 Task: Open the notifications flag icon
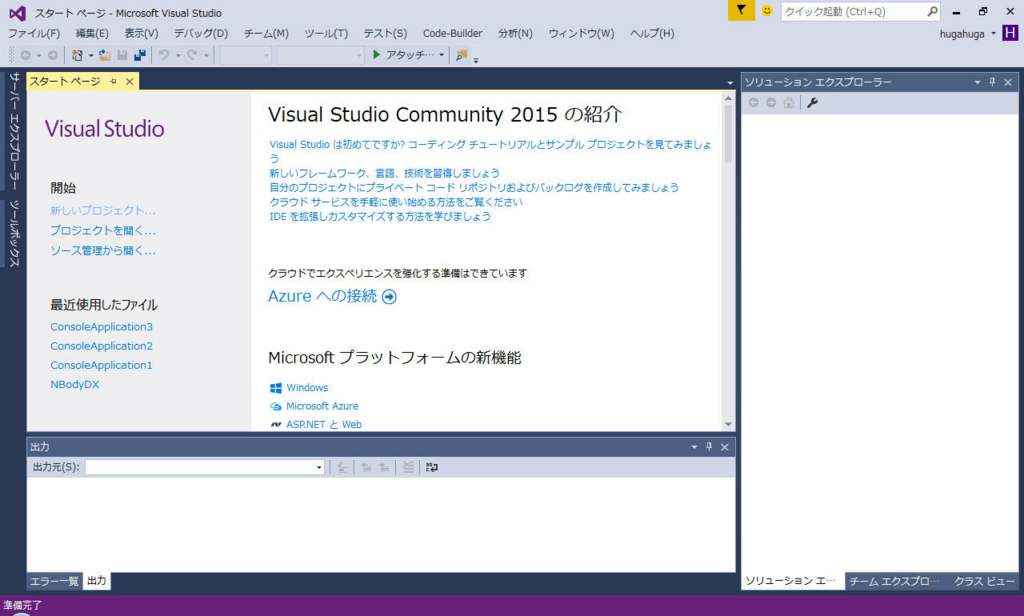(x=741, y=10)
